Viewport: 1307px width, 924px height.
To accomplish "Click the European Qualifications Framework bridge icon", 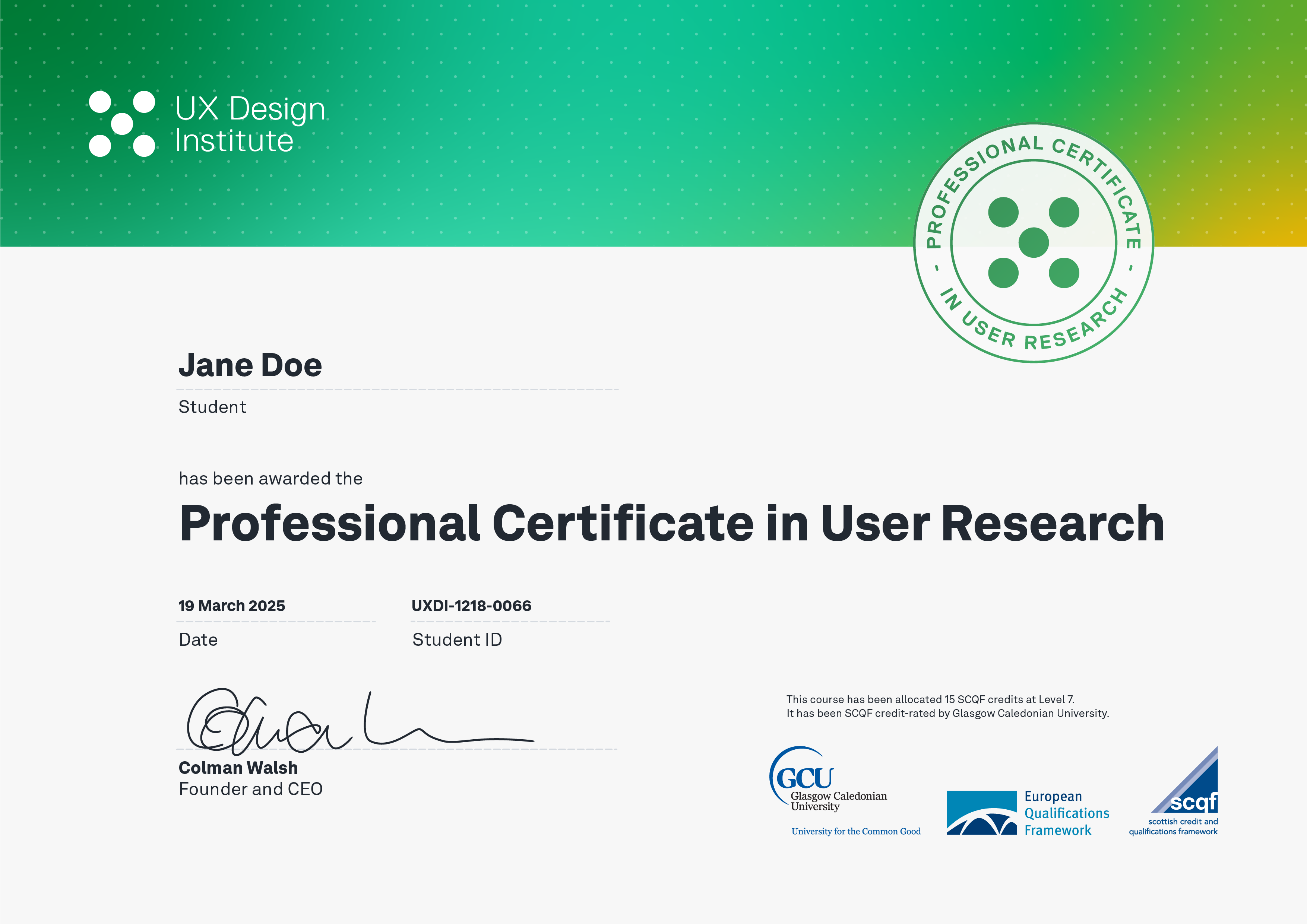I will click(x=981, y=813).
